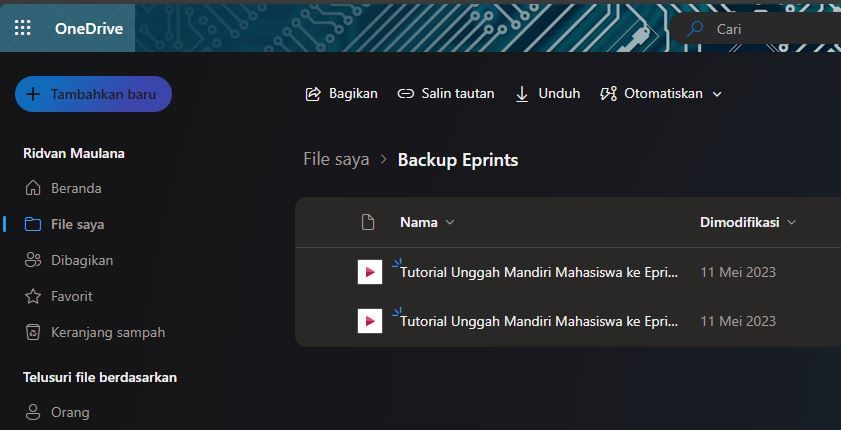Browse files by Orang
This screenshot has height=430, width=841.
(x=70, y=412)
